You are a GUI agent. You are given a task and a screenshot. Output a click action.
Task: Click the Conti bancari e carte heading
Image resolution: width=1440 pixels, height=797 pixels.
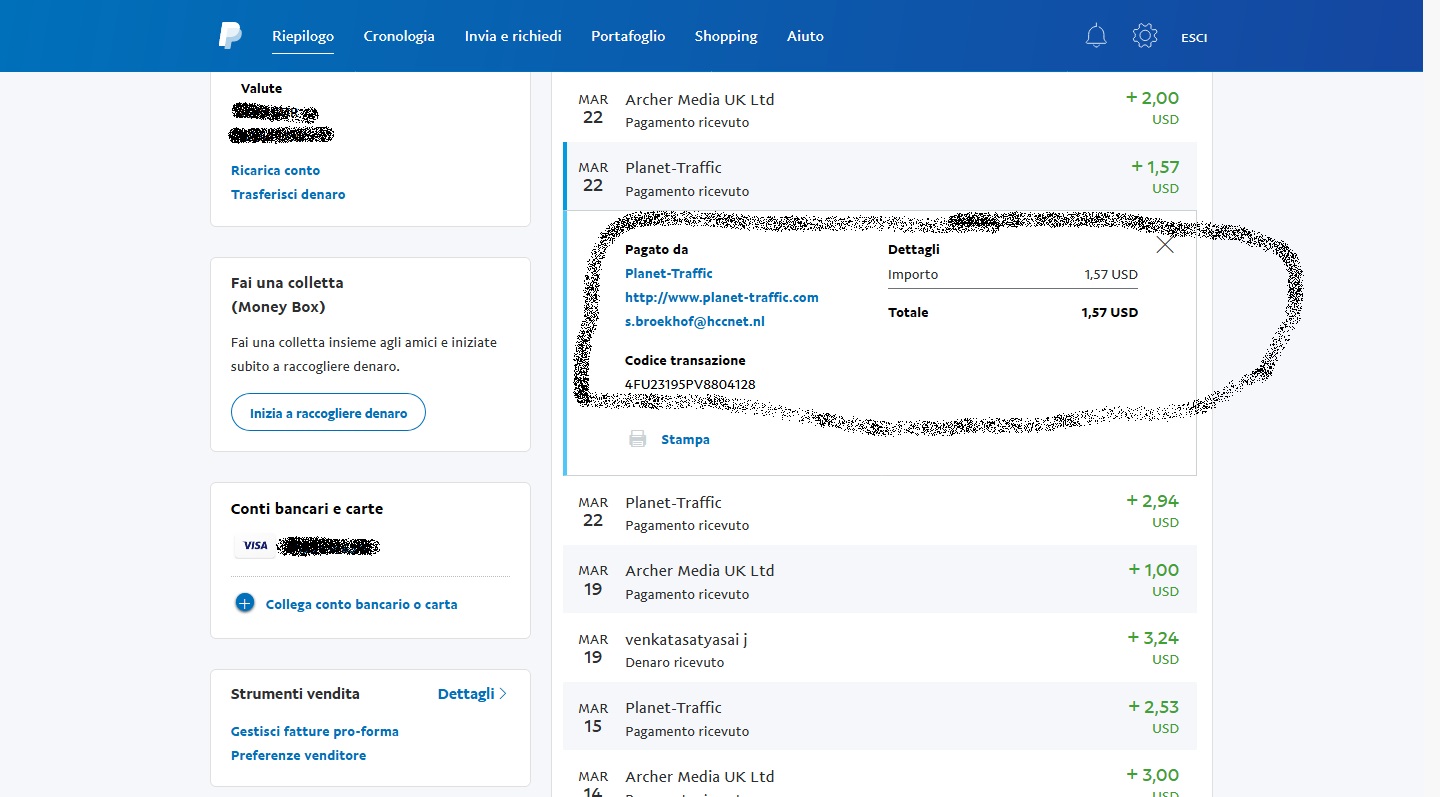307,509
